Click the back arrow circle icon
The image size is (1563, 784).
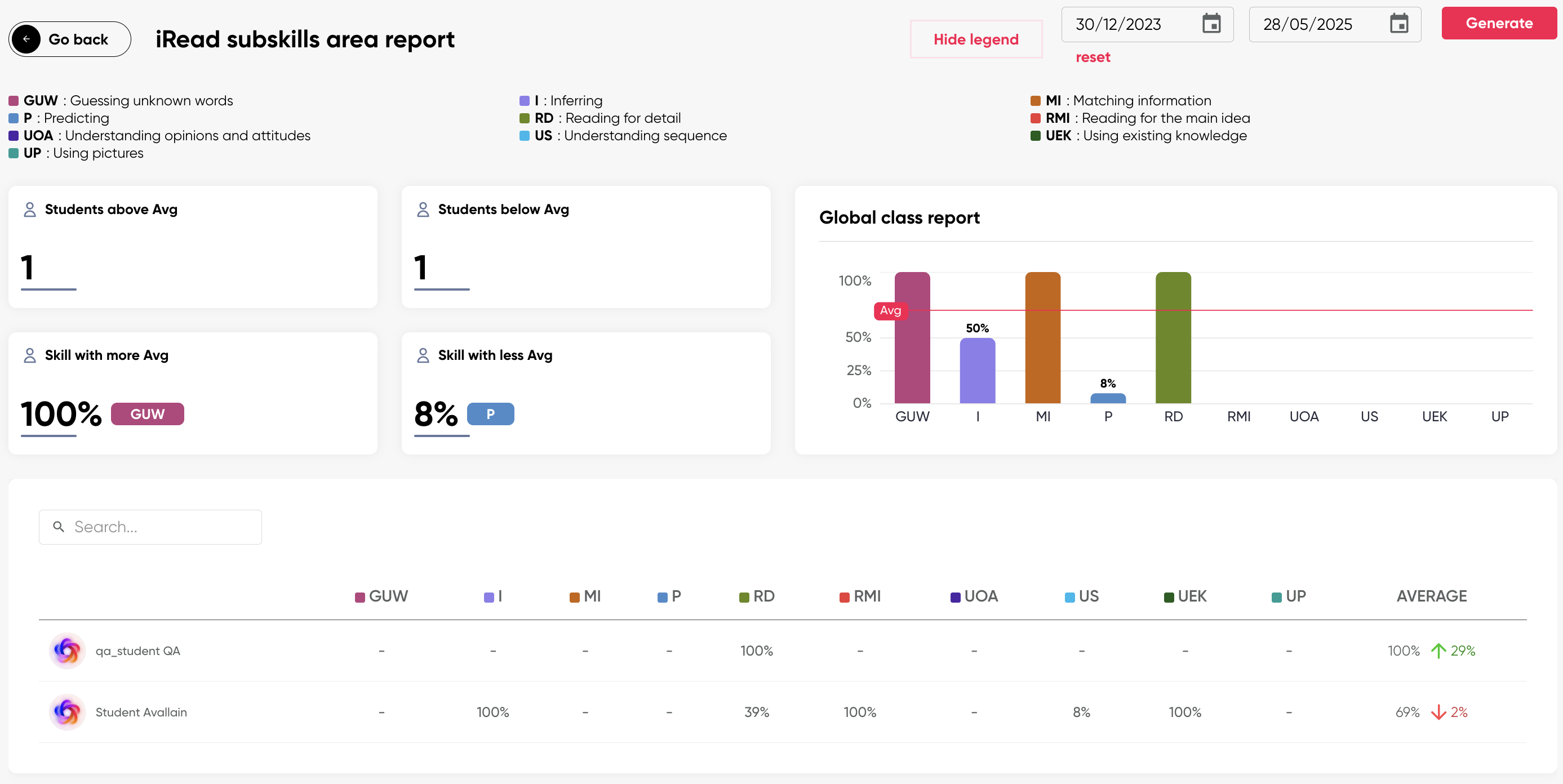(x=26, y=39)
